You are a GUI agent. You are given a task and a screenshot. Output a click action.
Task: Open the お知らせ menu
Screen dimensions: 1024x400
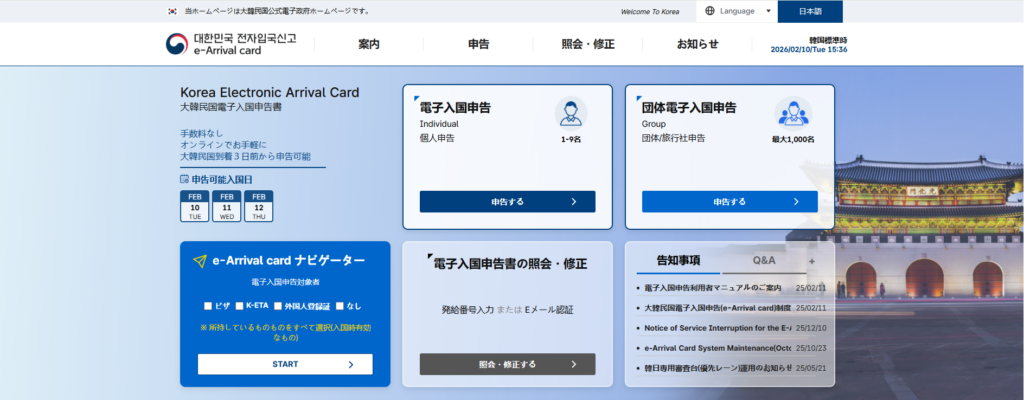[697, 44]
